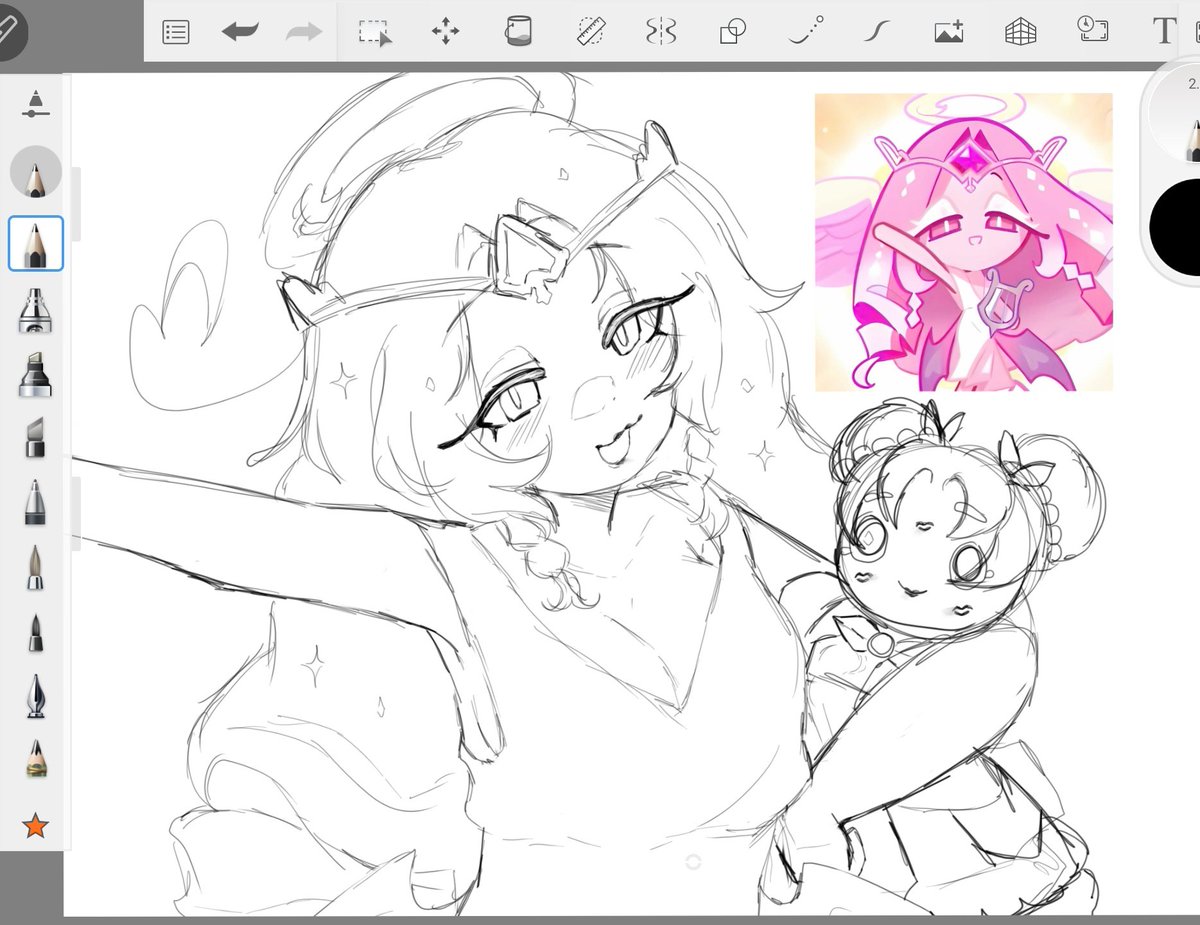Open the Ruler guide tool

(x=590, y=32)
